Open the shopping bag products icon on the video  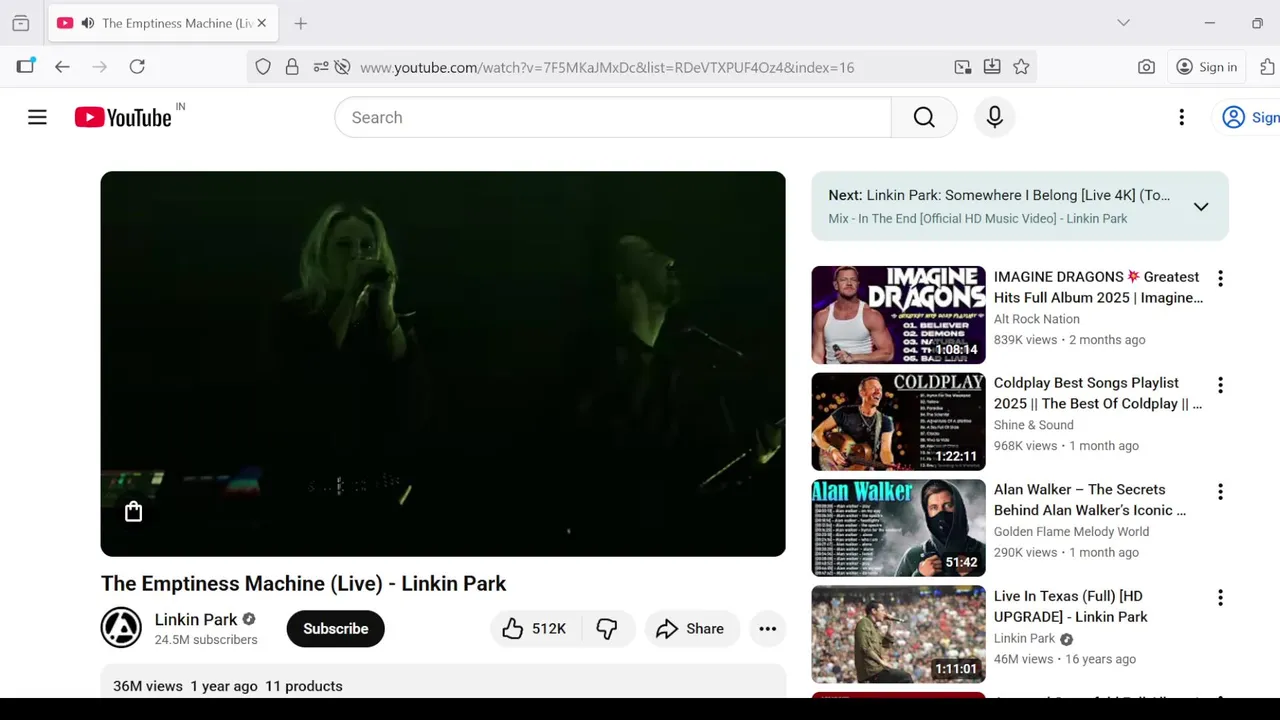coord(133,512)
